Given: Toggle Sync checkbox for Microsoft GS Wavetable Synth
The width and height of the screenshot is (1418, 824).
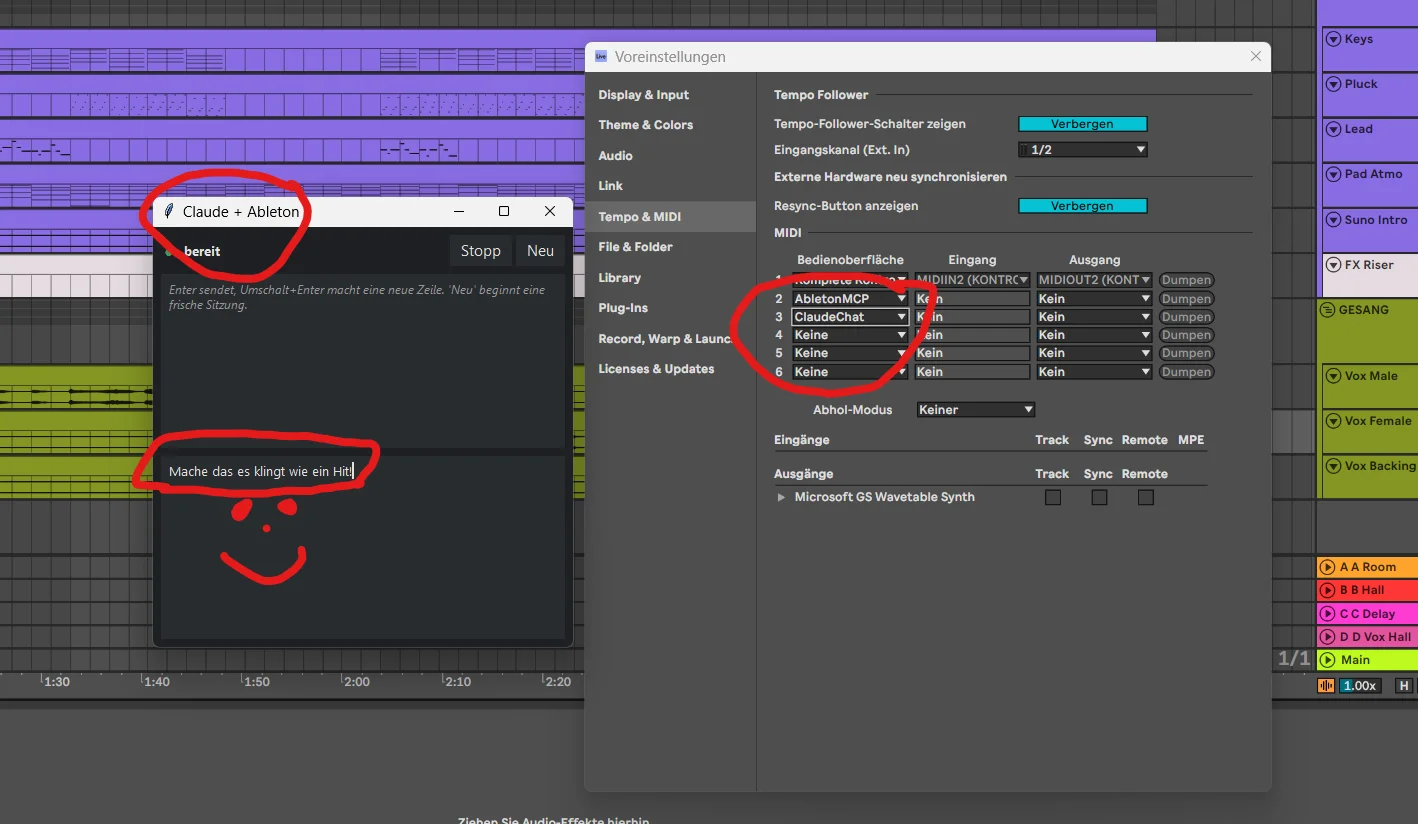Looking at the screenshot, I should (1099, 497).
